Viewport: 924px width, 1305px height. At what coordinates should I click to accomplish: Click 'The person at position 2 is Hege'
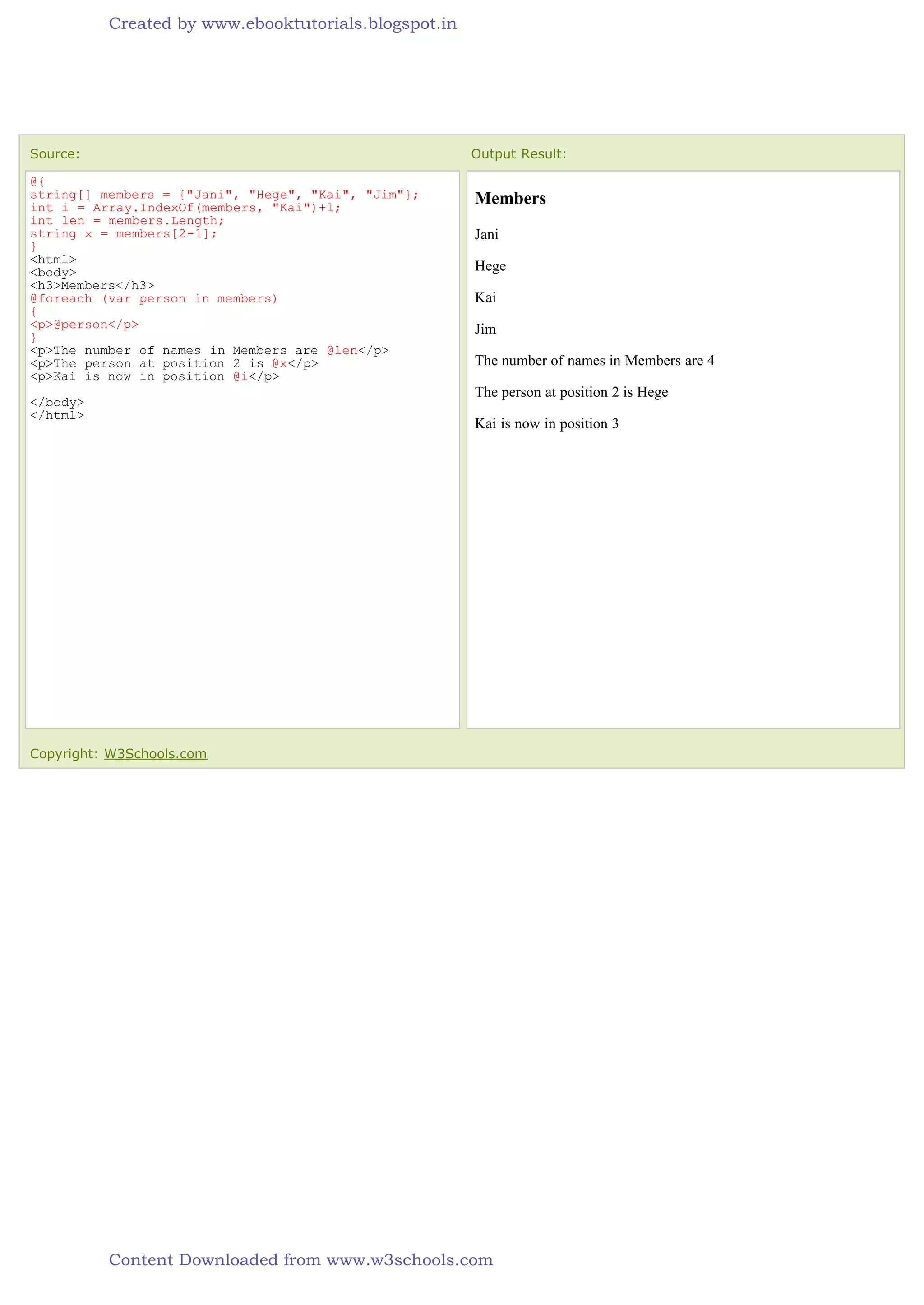571,392
